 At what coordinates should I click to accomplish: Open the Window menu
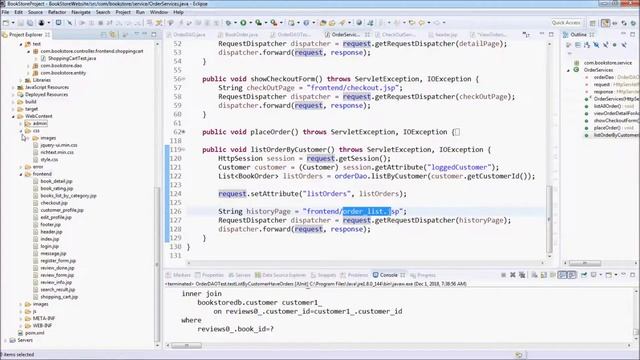click(159, 12)
